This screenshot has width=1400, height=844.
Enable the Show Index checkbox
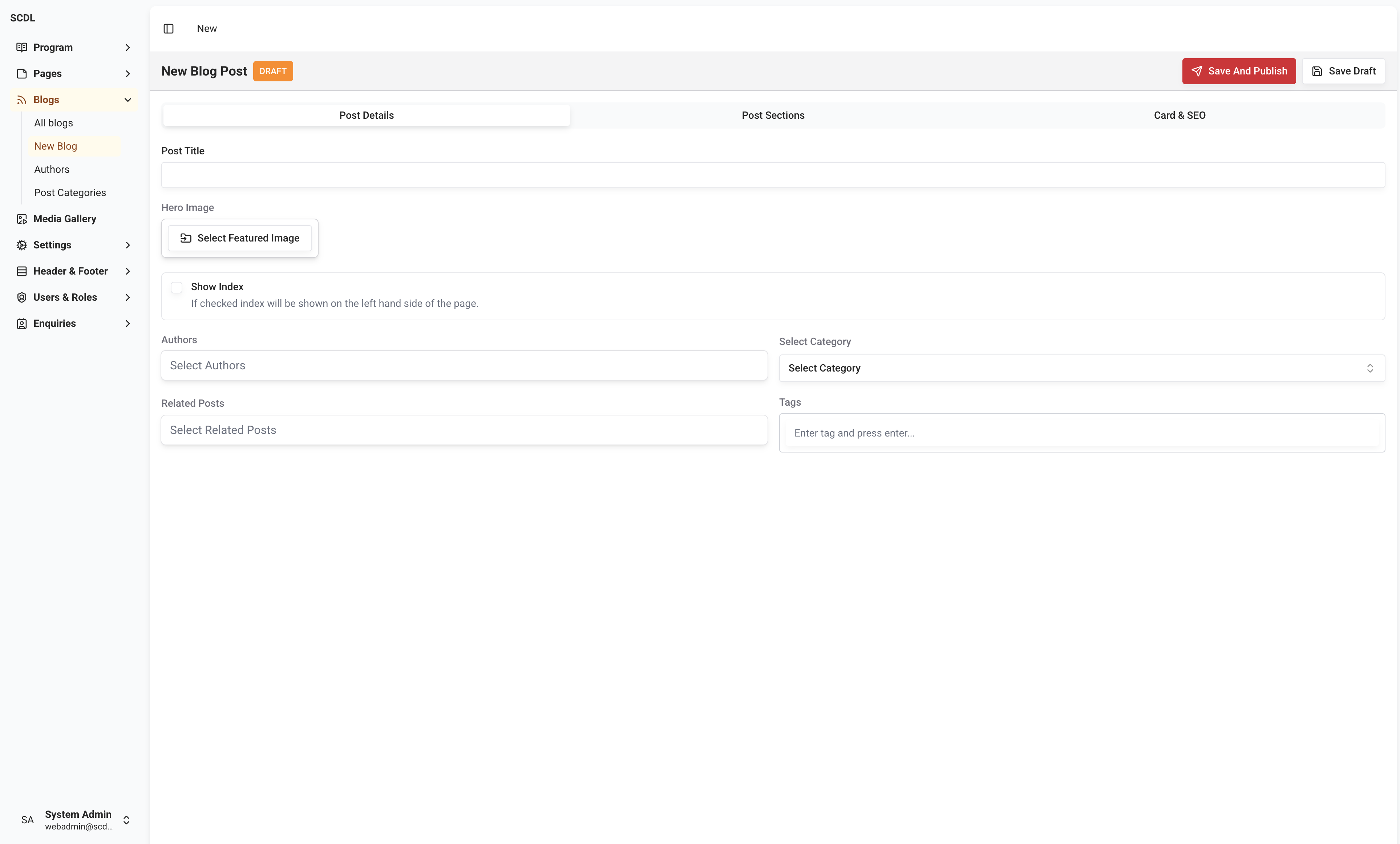click(177, 287)
